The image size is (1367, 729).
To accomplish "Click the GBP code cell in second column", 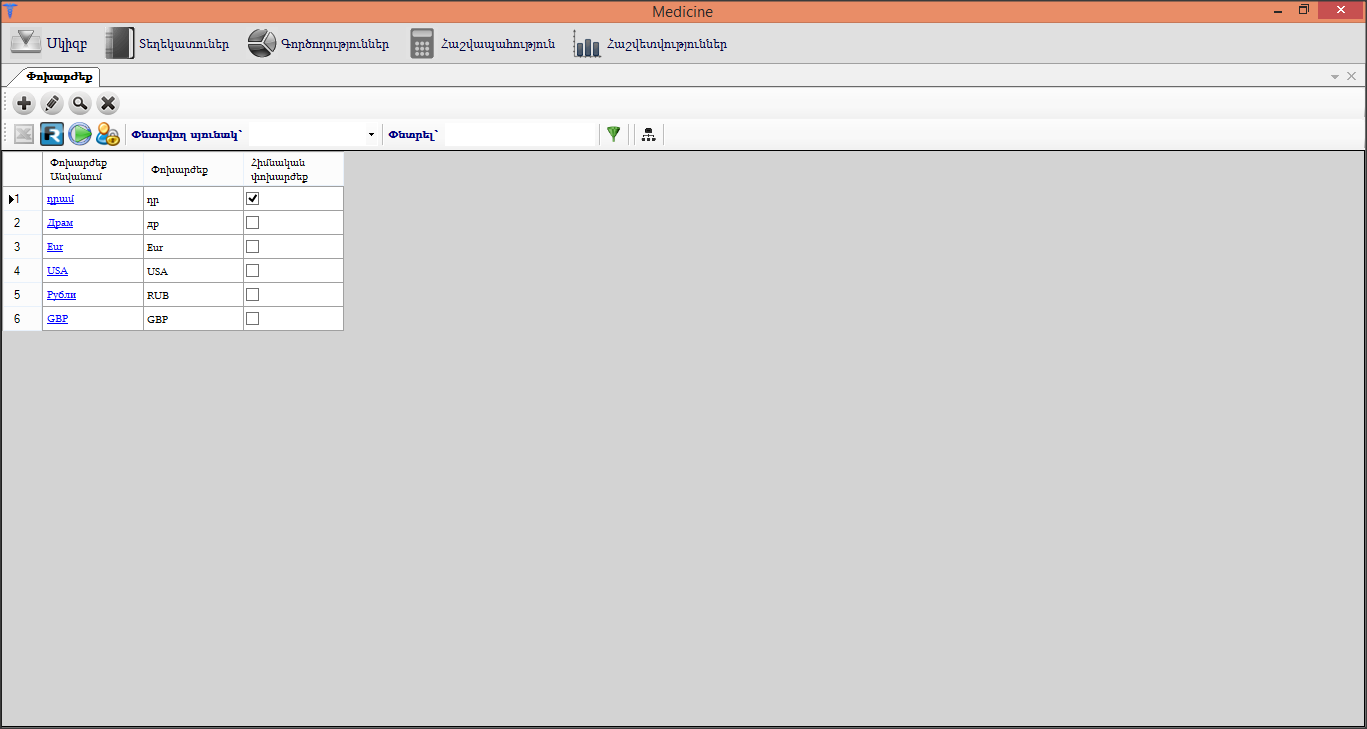I will point(194,319).
